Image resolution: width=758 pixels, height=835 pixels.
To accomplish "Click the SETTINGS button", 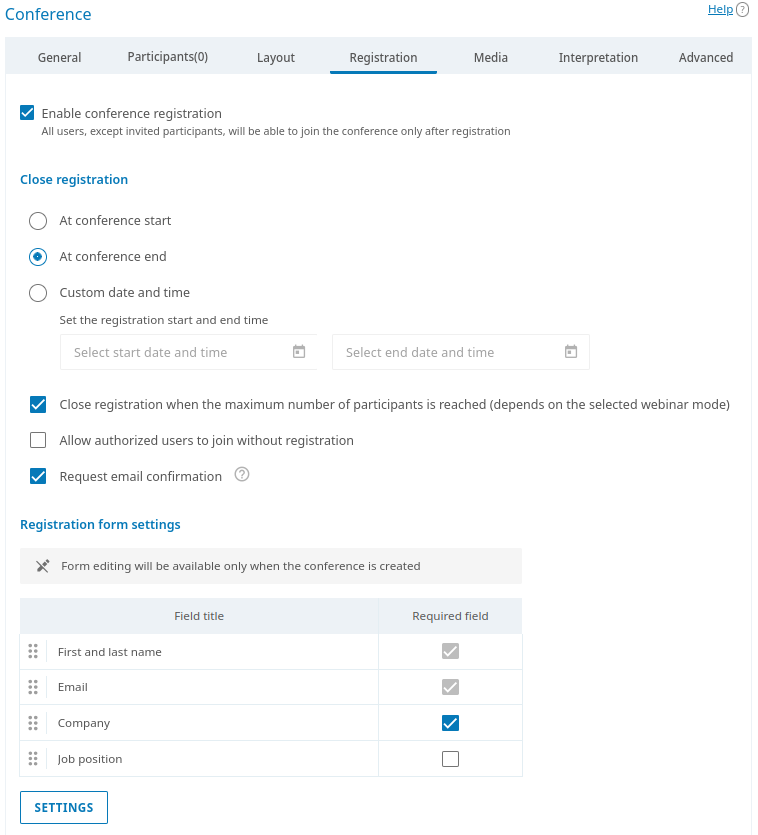I will click(63, 807).
